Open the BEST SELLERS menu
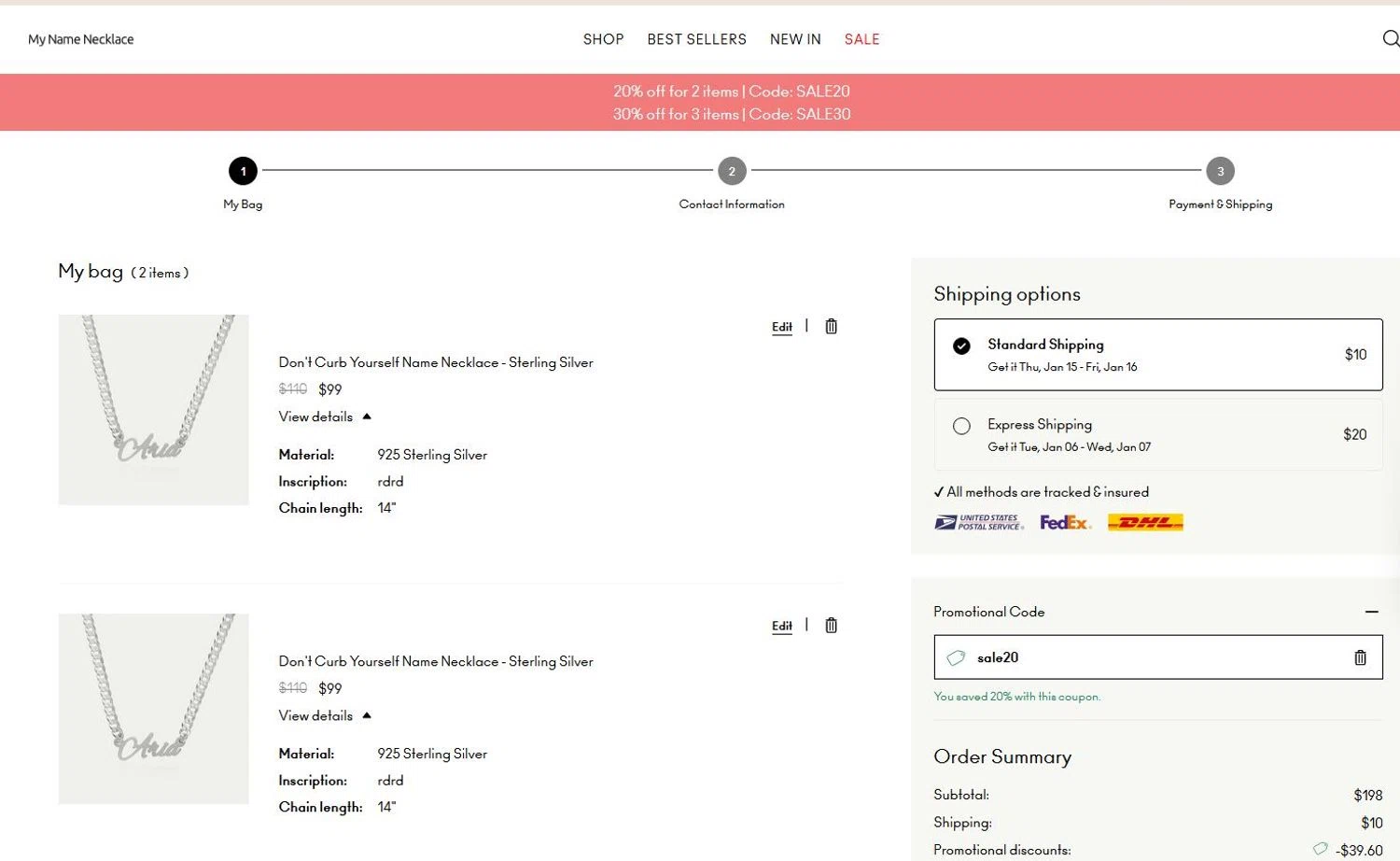The height and width of the screenshot is (861, 1400). pyautogui.click(x=696, y=39)
